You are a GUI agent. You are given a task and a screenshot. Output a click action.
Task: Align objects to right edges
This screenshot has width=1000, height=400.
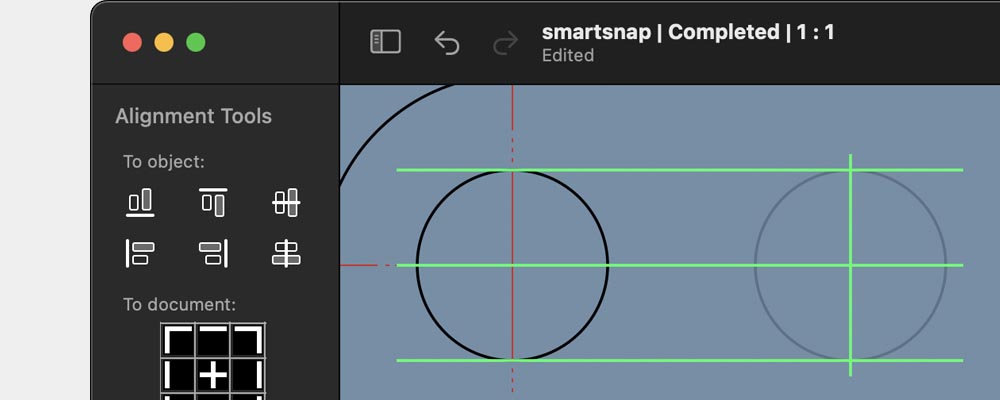pyautogui.click(x=213, y=253)
